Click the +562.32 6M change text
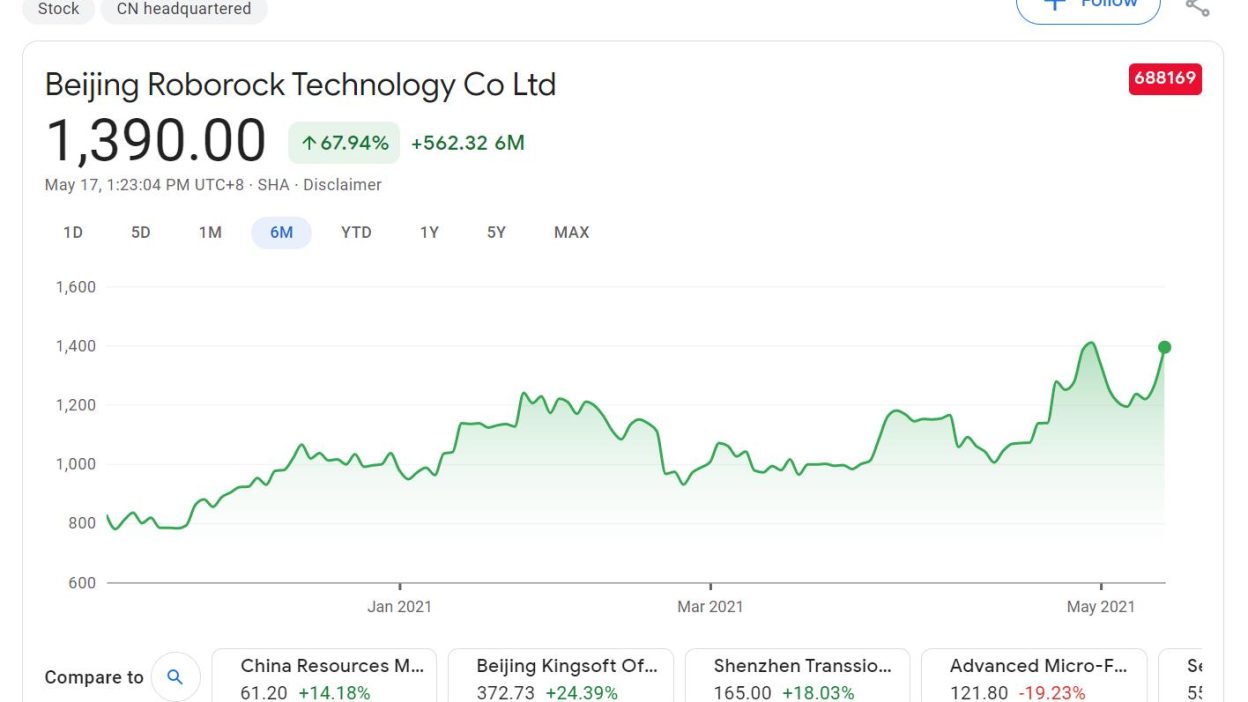1248x702 pixels. click(x=467, y=143)
